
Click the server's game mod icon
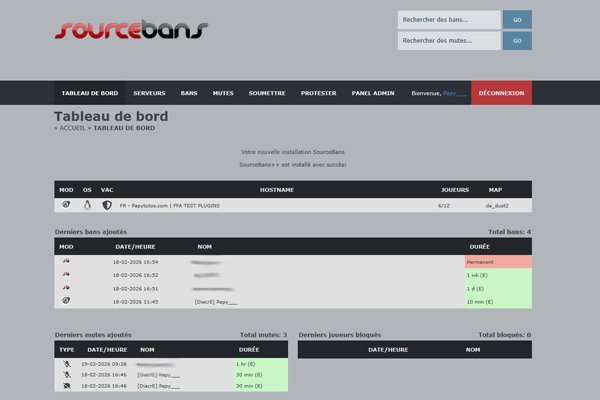pyautogui.click(x=66, y=205)
